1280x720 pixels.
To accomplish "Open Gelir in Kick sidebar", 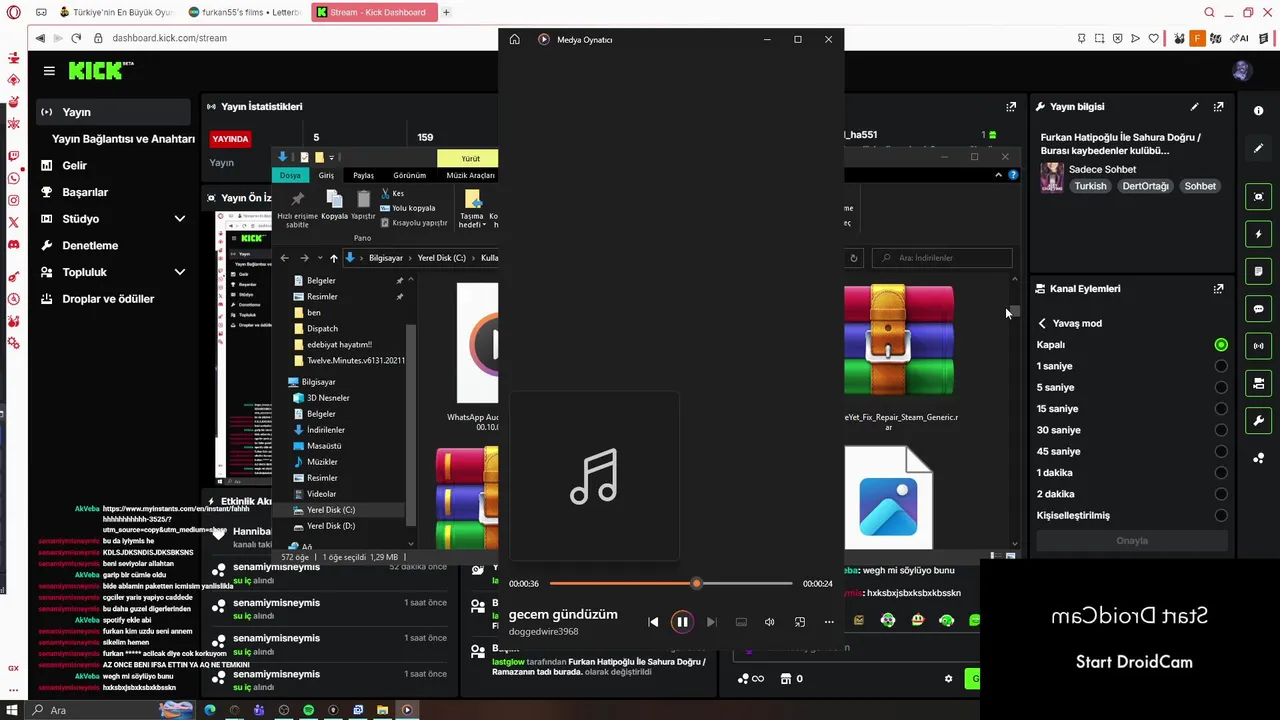I will point(75,165).
